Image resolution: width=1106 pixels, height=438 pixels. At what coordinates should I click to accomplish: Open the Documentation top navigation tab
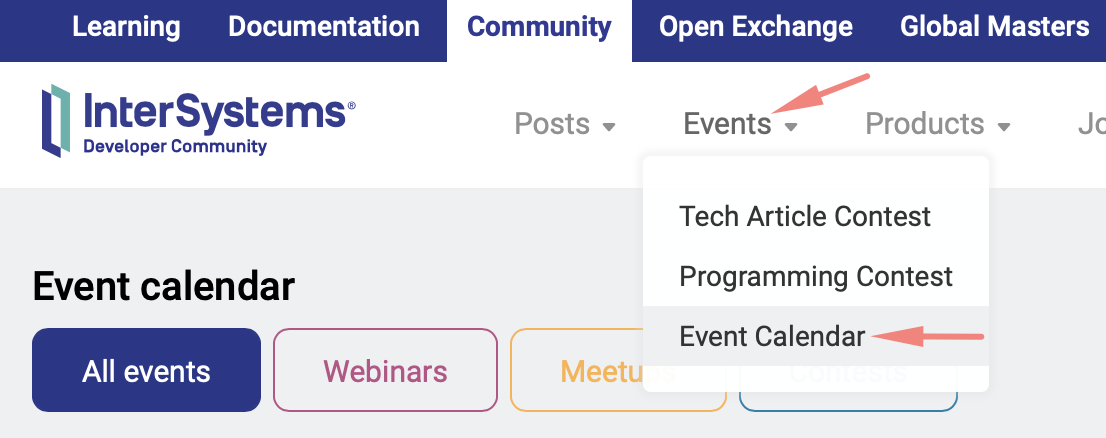point(324,27)
